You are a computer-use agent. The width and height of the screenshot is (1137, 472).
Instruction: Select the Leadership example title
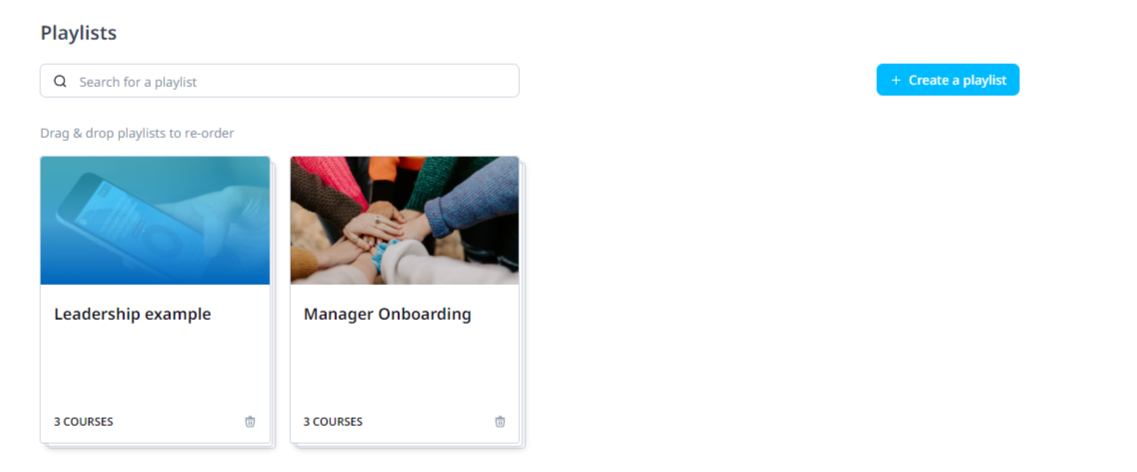[x=133, y=314]
